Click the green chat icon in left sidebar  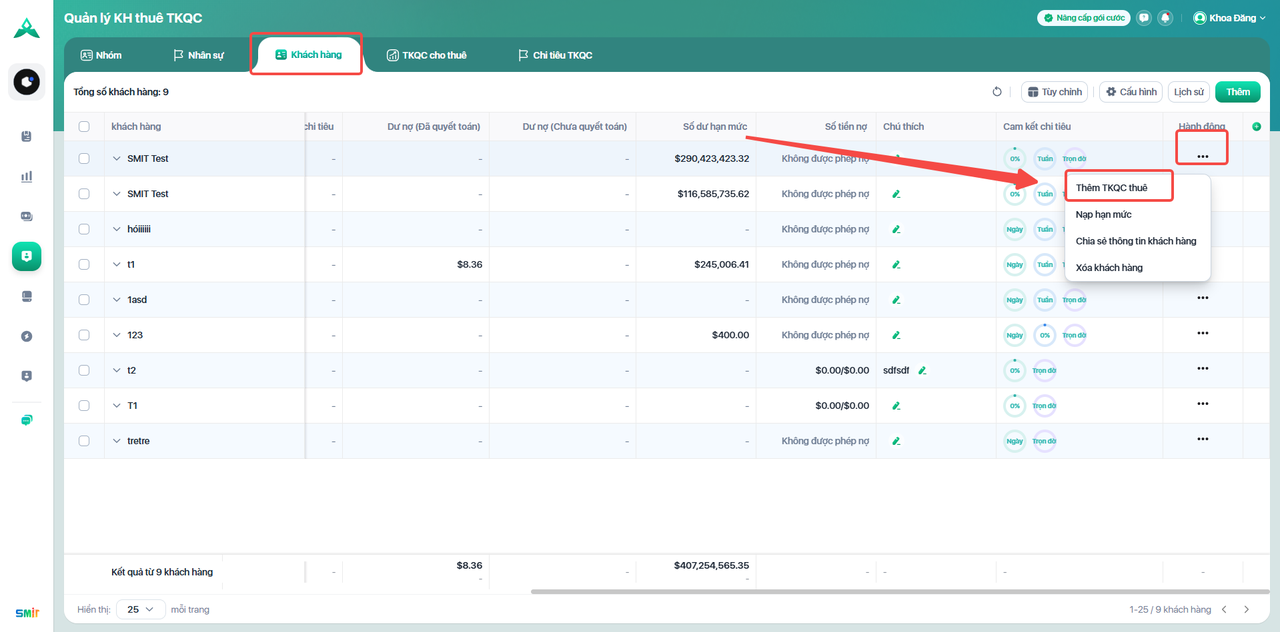click(x=27, y=420)
